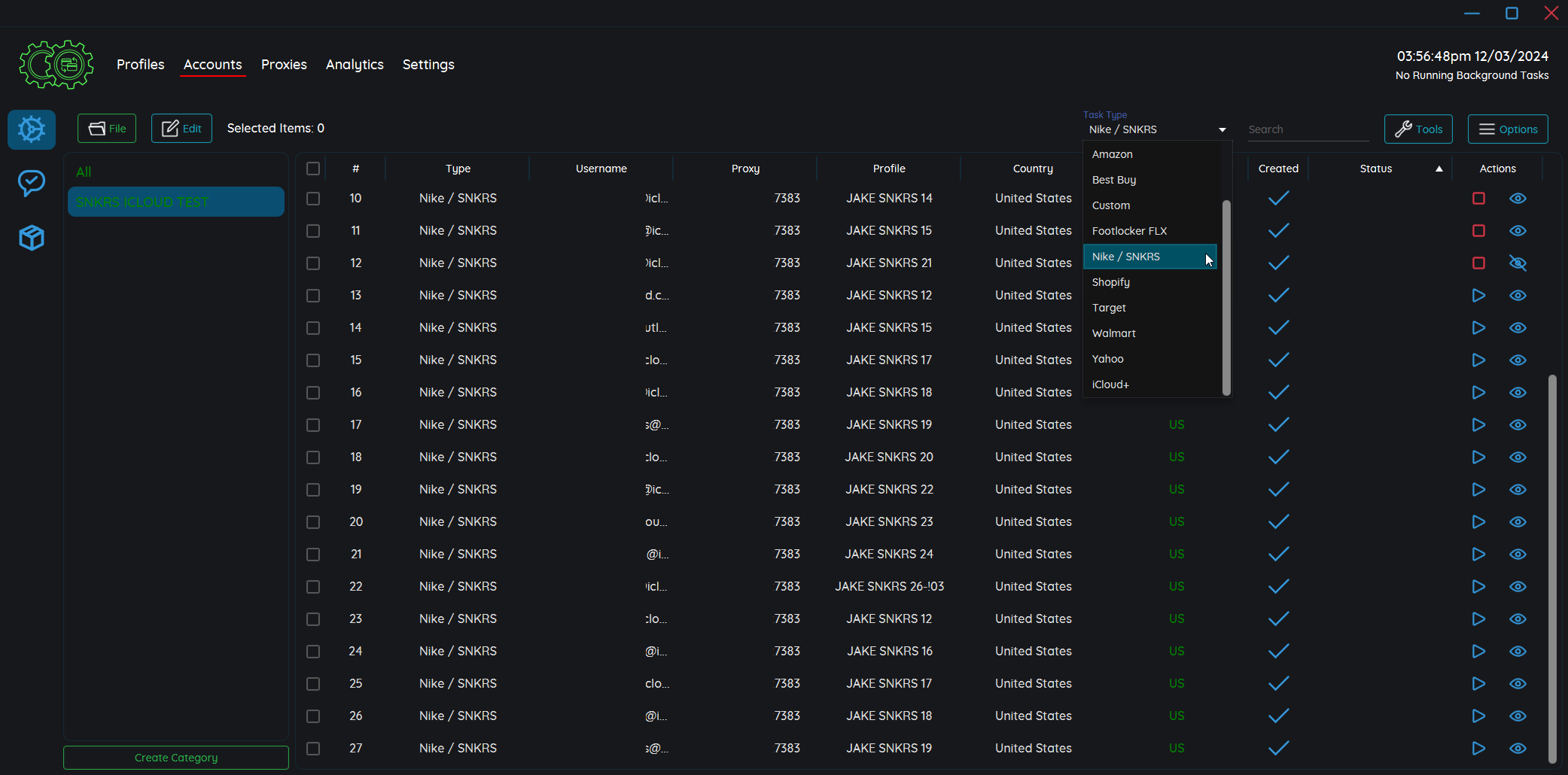This screenshot has height=775, width=1568.
Task: Run the play action for row 20
Action: 1478,522
